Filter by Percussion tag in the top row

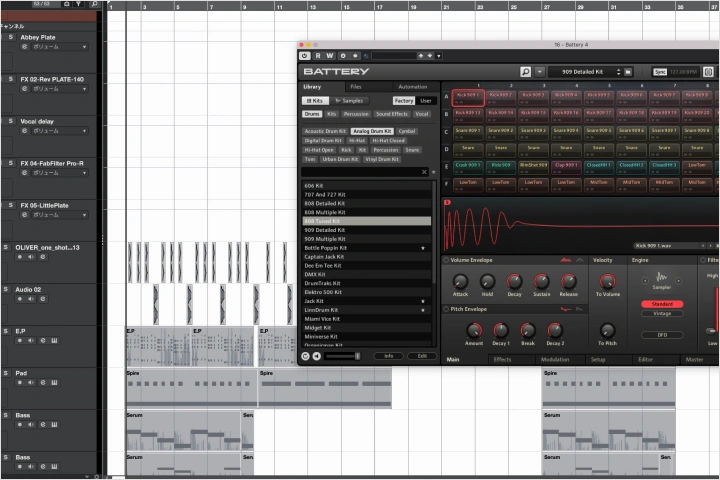[356, 114]
